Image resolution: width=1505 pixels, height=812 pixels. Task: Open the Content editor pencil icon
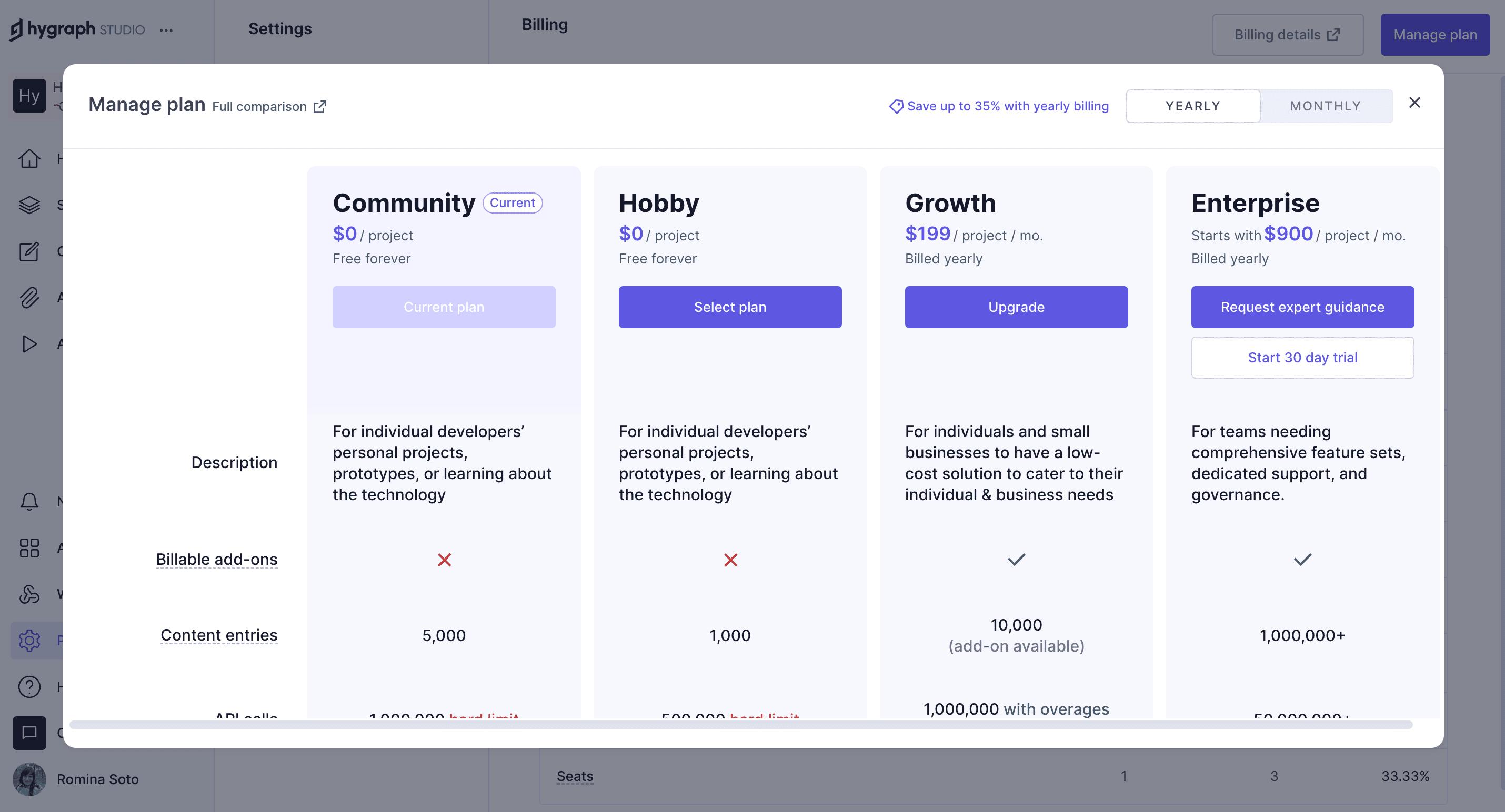tap(29, 251)
